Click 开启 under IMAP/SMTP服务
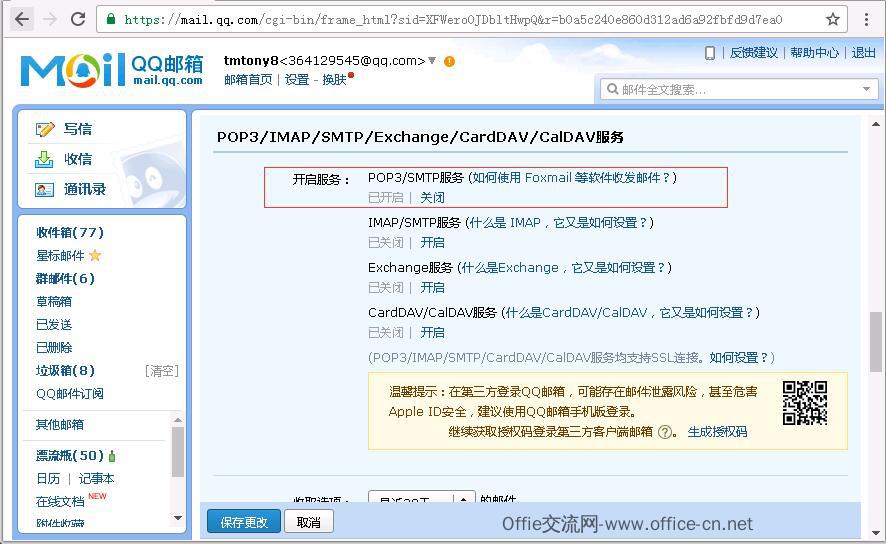The height and width of the screenshot is (544, 886). tap(432, 242)
